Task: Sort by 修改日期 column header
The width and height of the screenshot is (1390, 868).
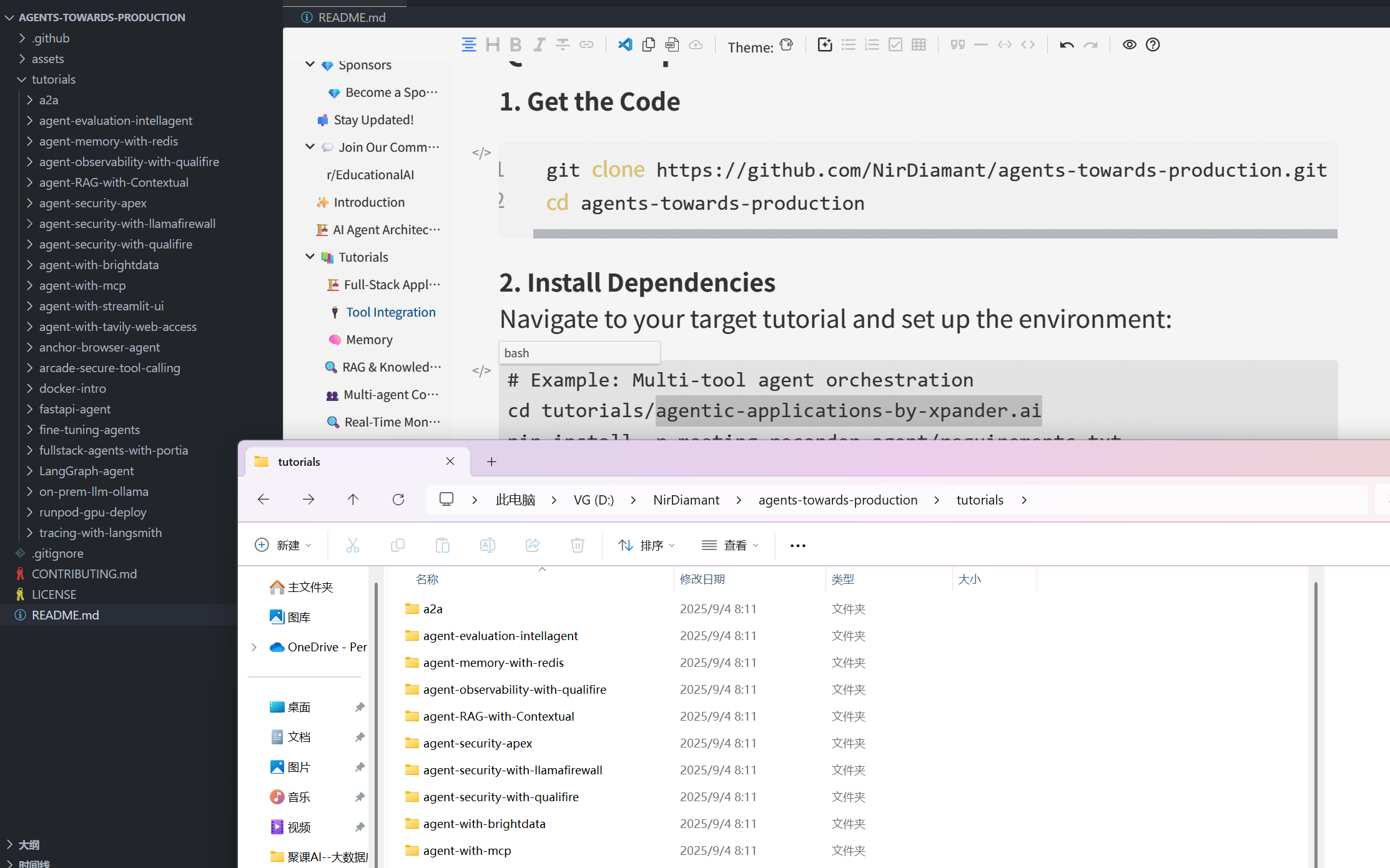Action: tap(702, 579)
